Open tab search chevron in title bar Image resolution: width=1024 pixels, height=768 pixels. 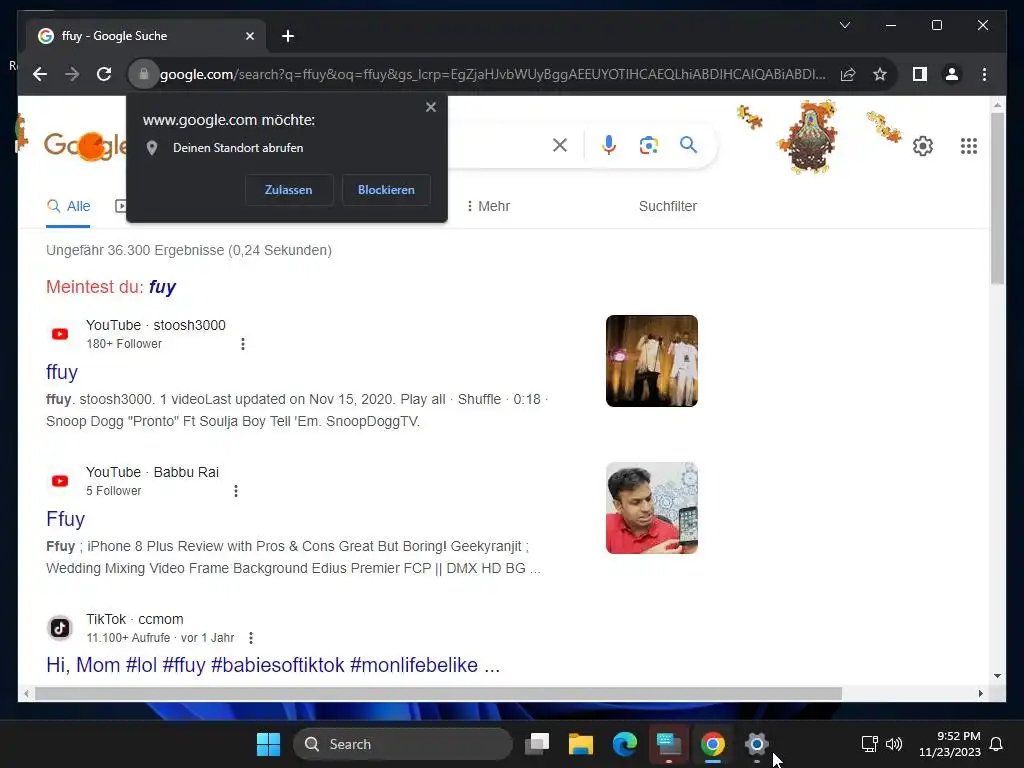point(844,25)
